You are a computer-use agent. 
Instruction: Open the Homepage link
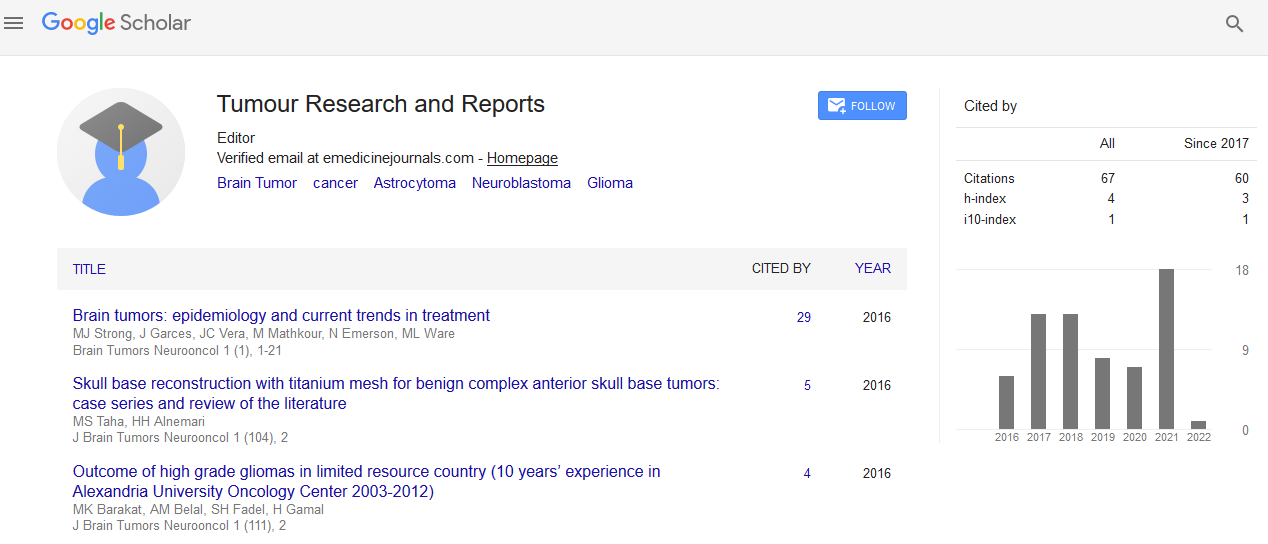pyautogui.click(x=522, y=158)
